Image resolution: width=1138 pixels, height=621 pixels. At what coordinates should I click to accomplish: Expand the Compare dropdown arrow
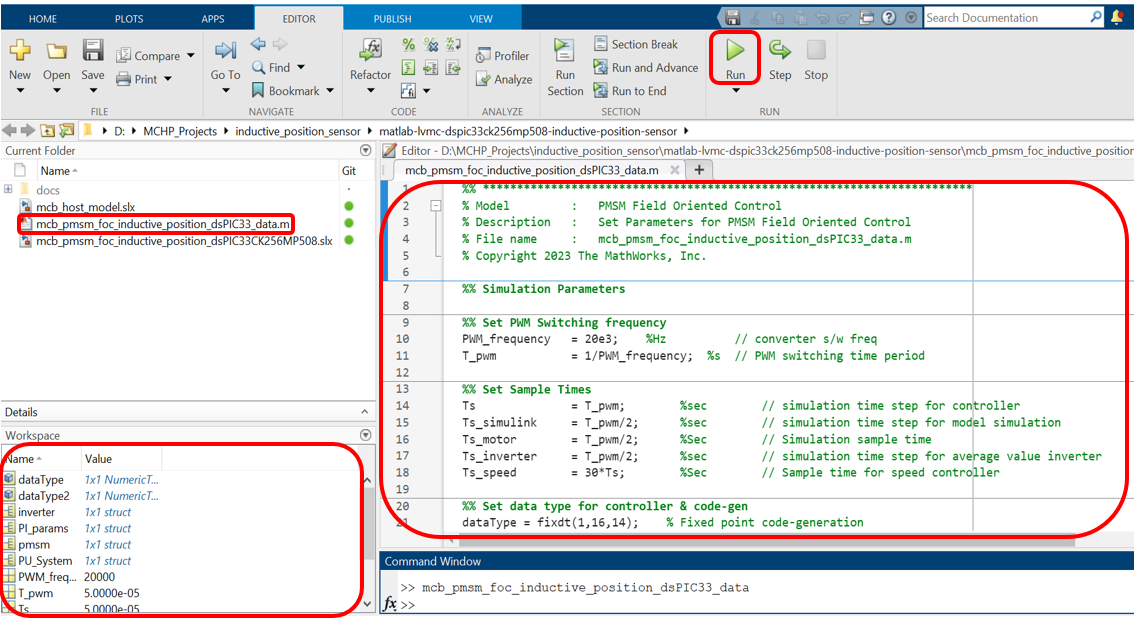tap(190, 56)
